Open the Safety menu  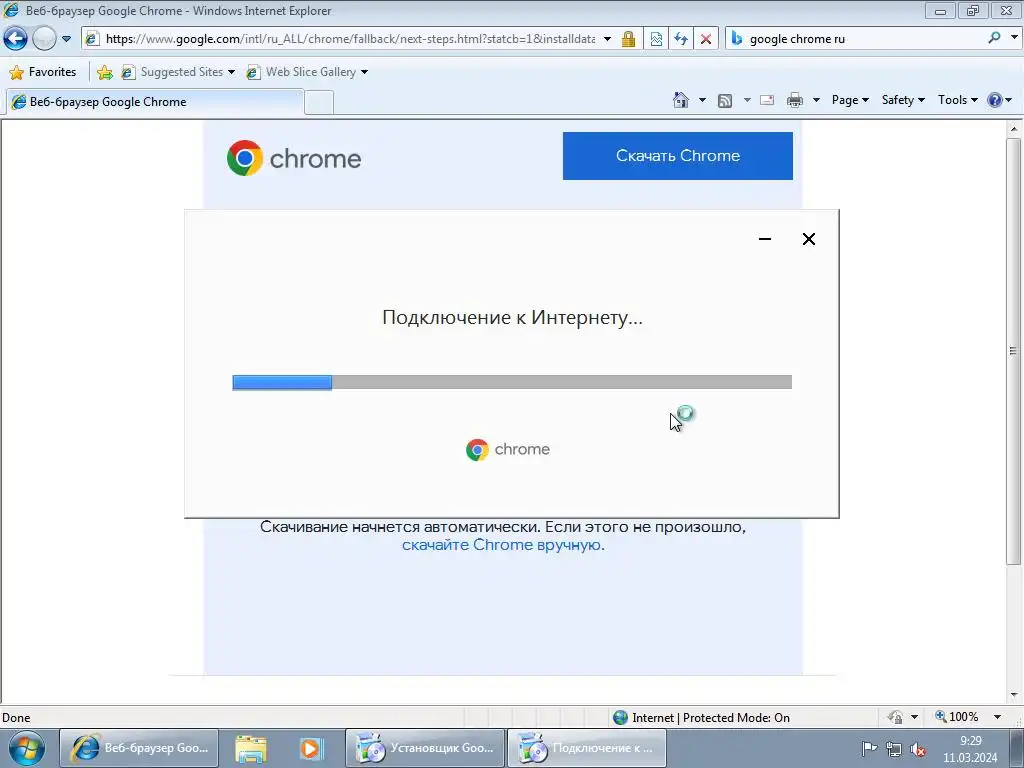point(903,100)
